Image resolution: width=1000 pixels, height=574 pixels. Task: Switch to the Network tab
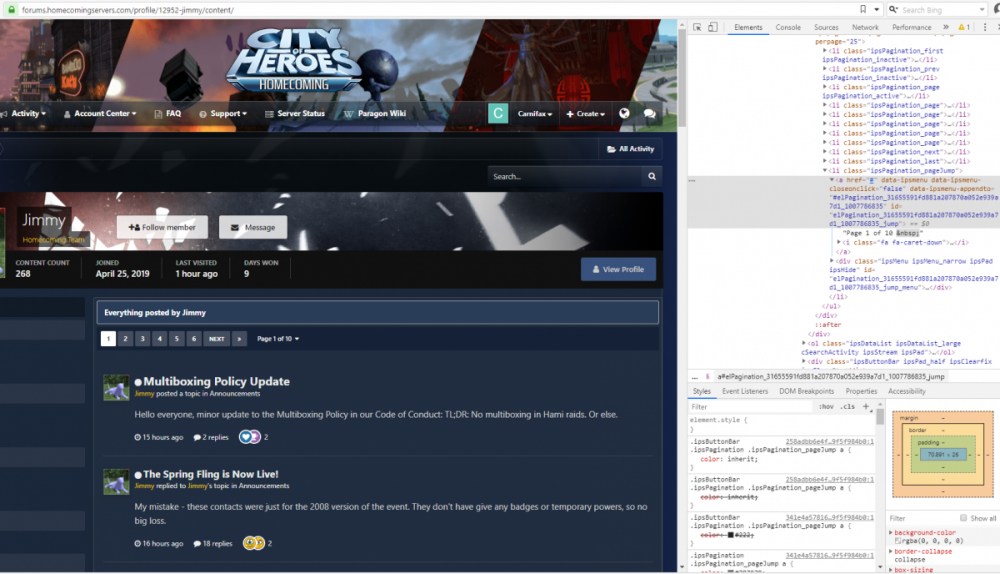(x=865, y=27)
